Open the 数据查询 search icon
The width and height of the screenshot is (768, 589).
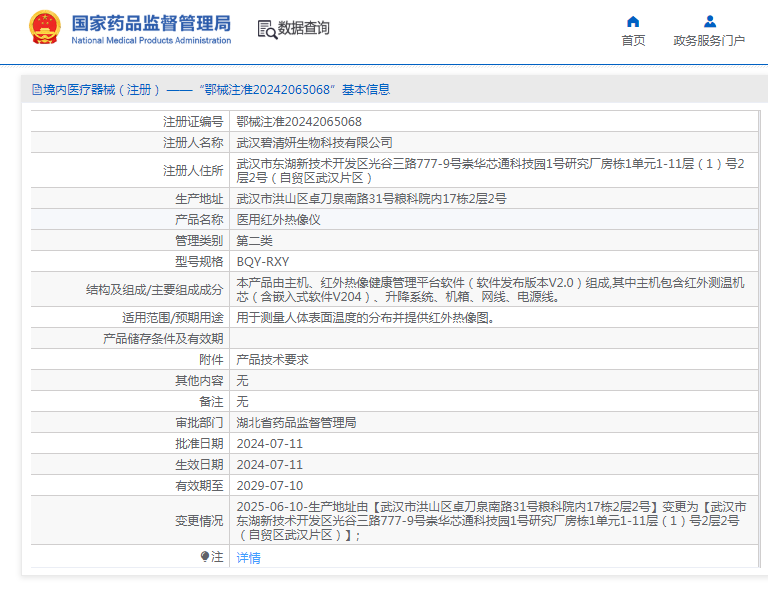pos(267,29)
